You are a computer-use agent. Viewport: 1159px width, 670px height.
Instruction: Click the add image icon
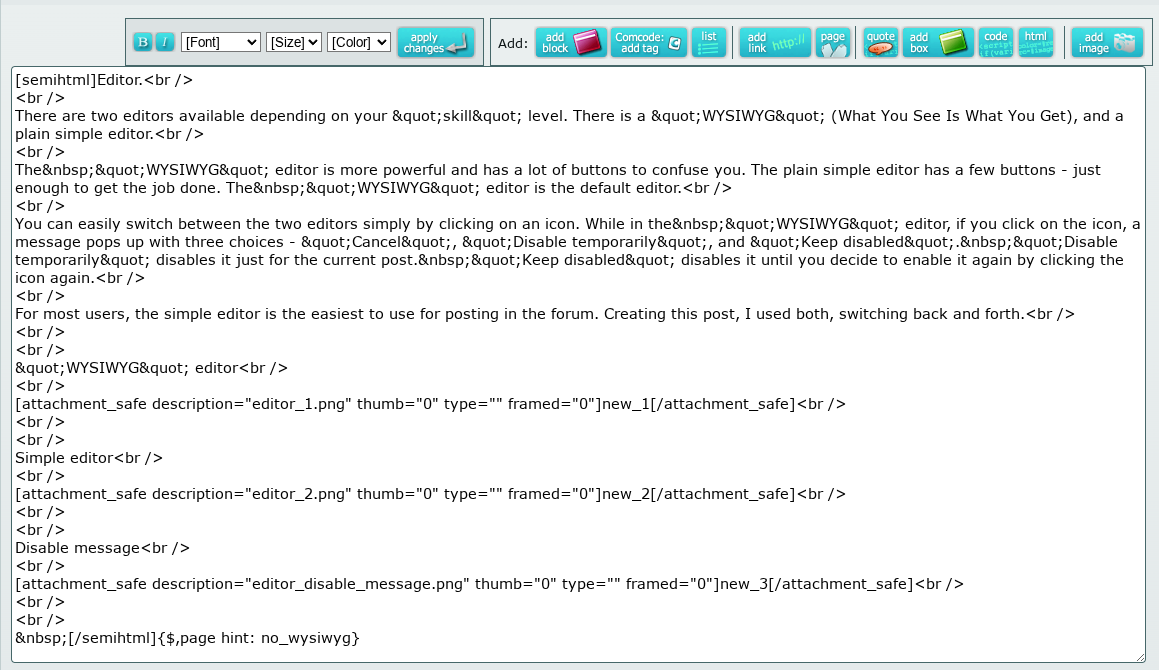pyautogui.click(x=1107, y=42)
